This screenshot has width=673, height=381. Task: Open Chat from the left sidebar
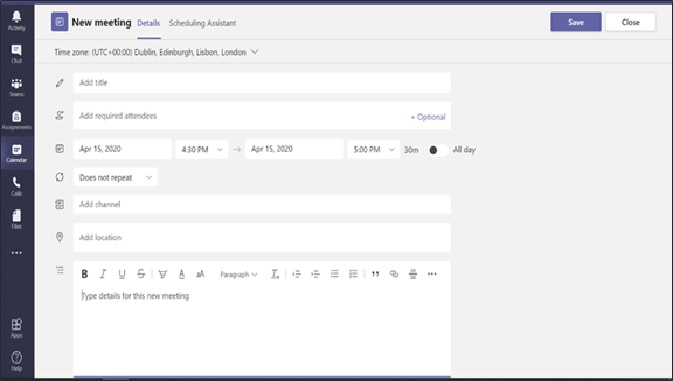16,54
